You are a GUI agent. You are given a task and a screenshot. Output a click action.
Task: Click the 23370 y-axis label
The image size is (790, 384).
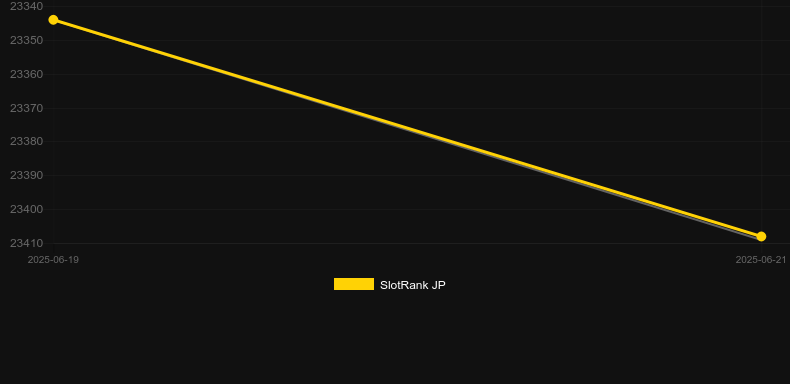(x=27, y=108)
